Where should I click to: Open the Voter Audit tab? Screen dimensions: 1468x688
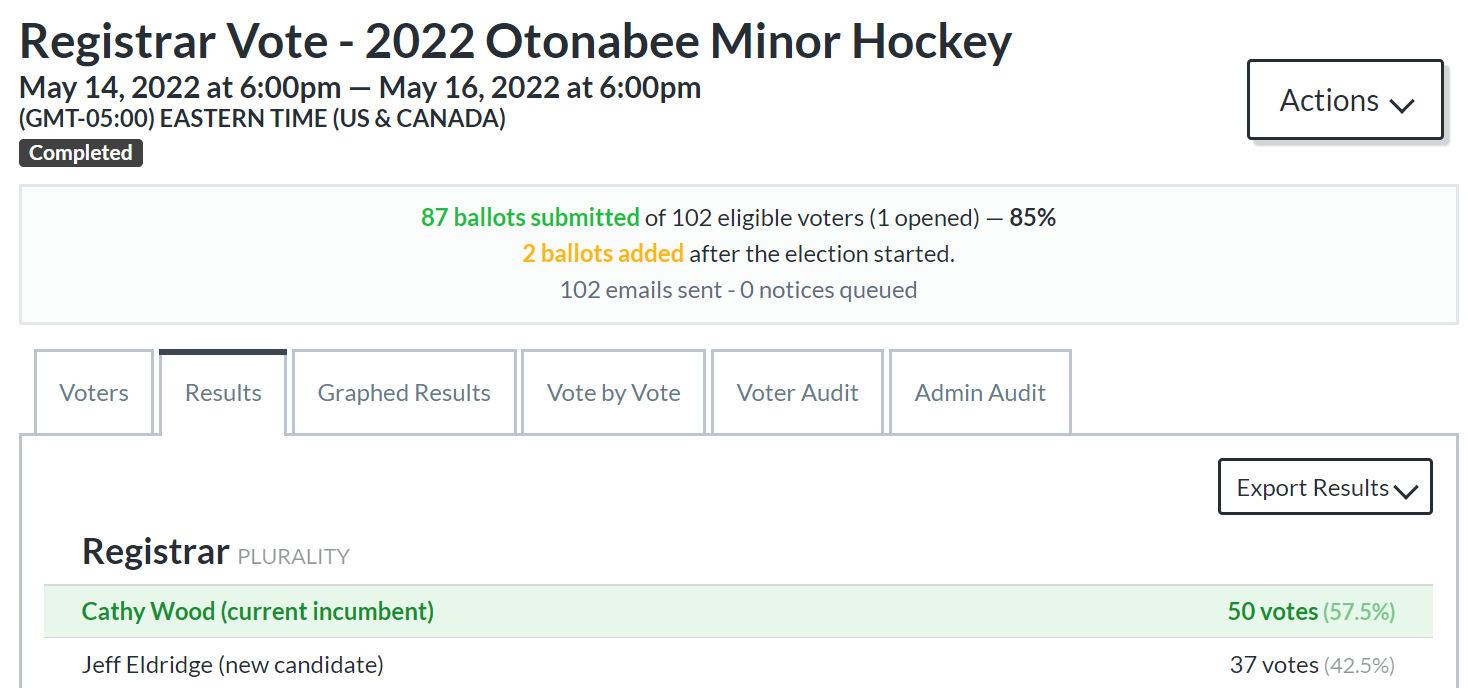pos(796,392)
